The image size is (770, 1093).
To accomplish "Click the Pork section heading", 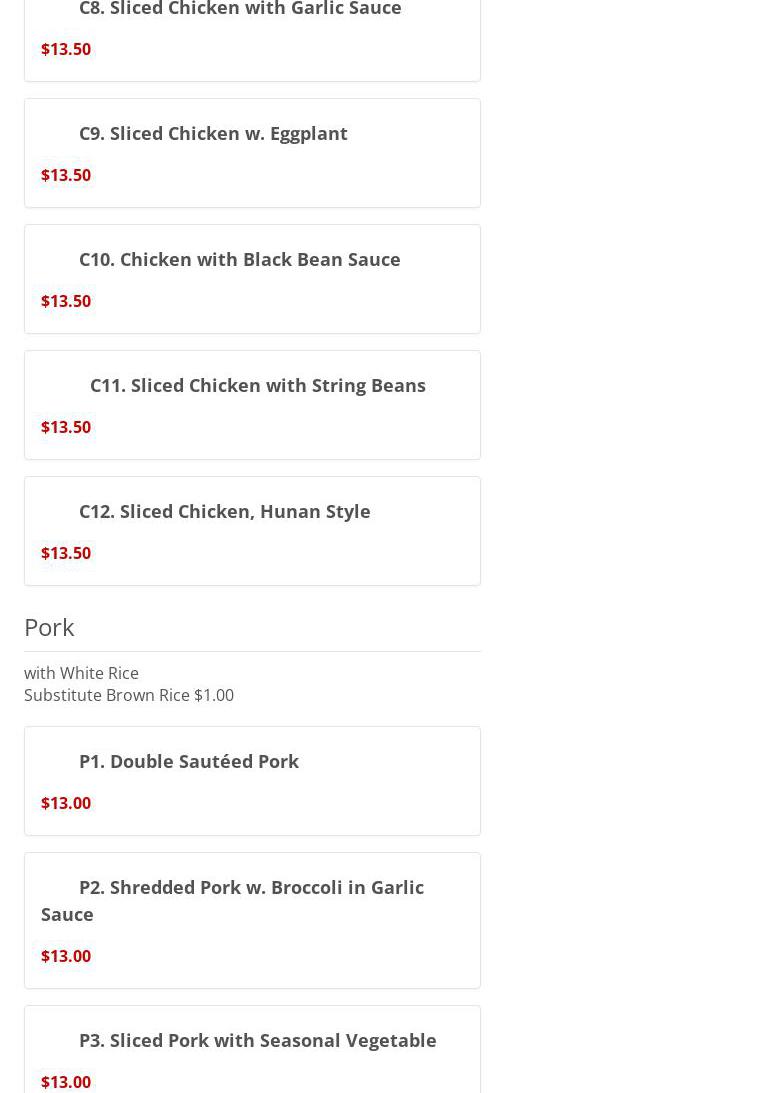I will click(49, 627).
